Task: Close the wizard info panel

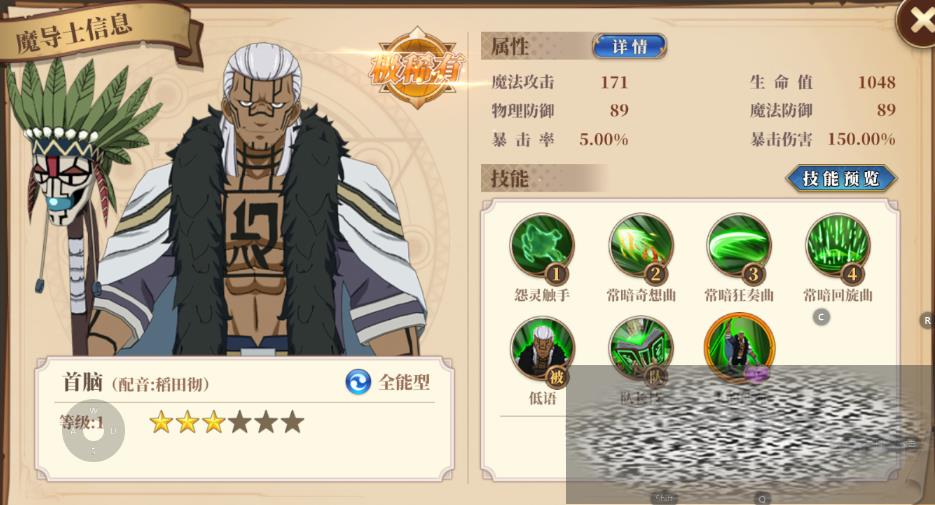Action: [919, 21]
